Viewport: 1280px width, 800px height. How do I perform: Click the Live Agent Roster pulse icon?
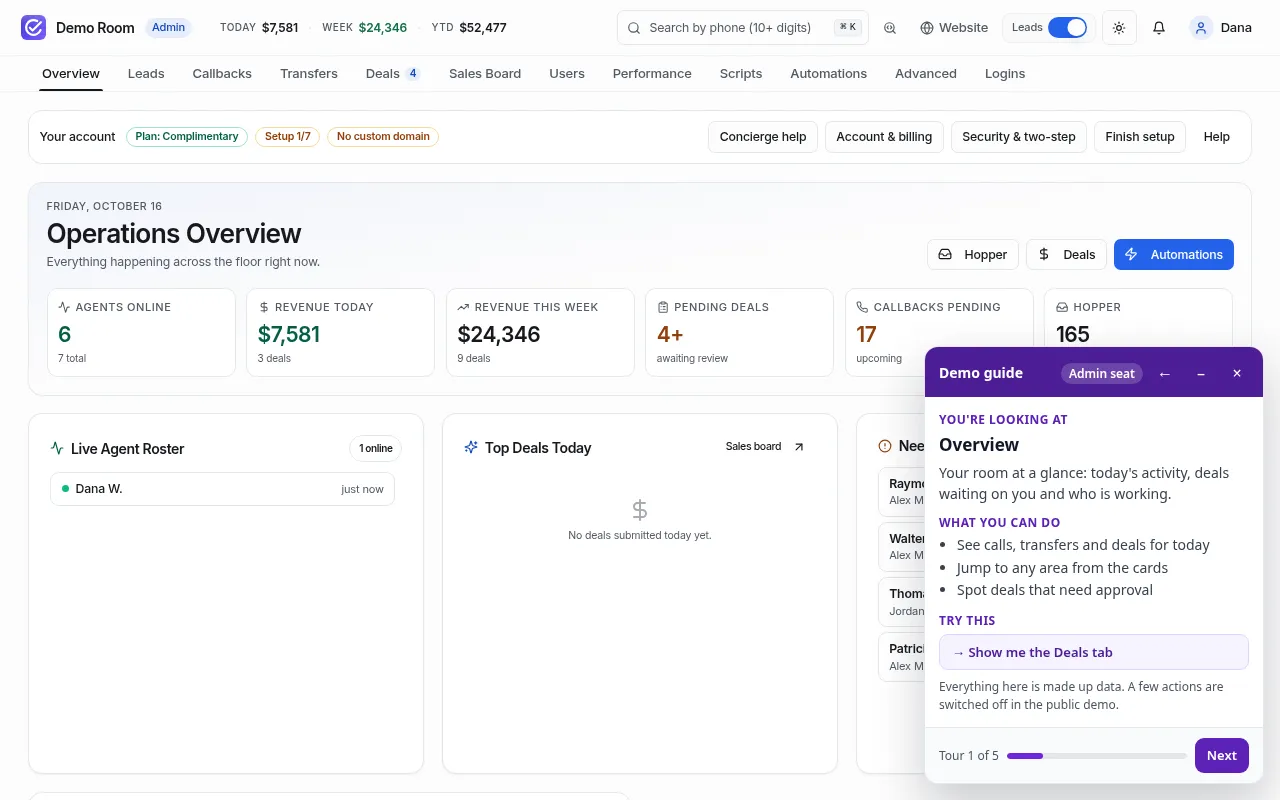click(57, 449)
